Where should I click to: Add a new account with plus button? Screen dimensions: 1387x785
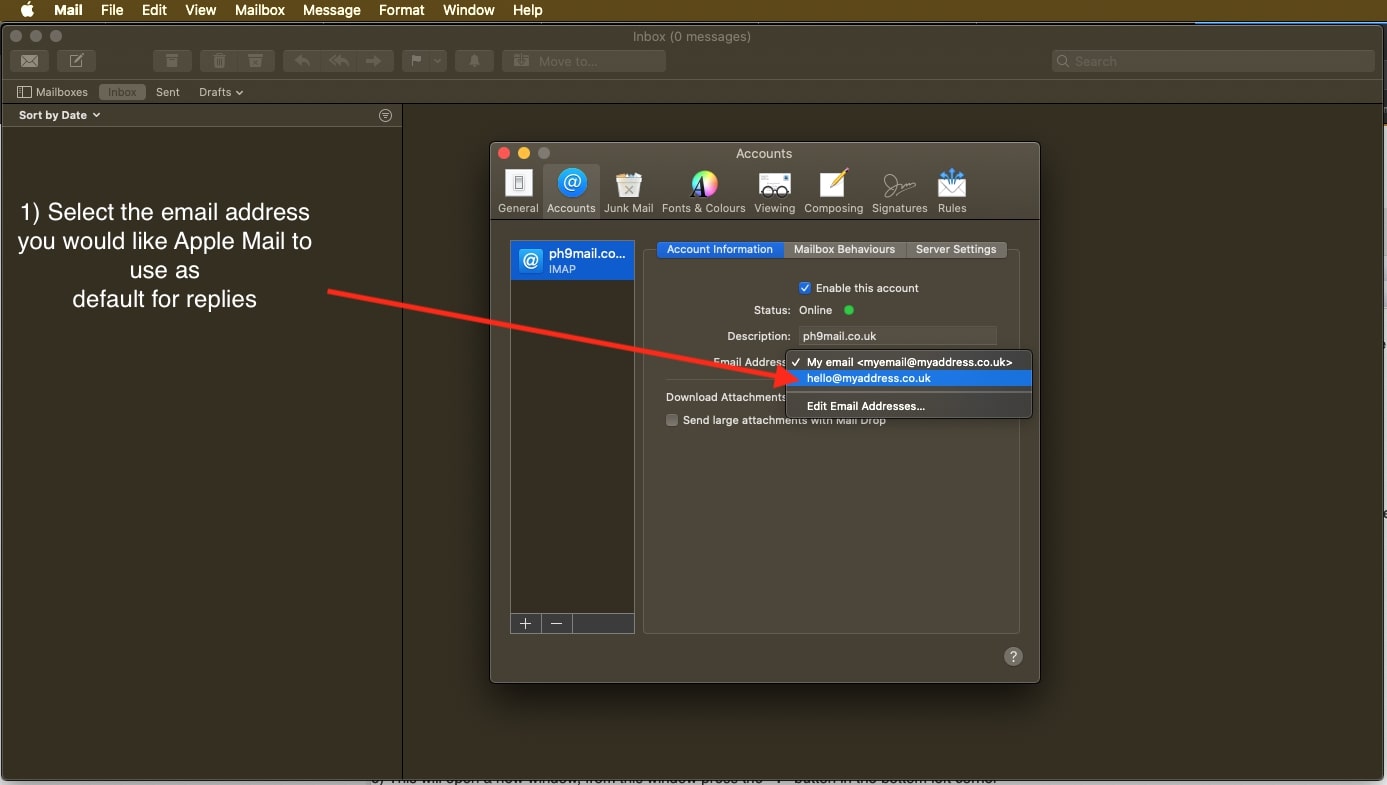[x=525, y=624]
